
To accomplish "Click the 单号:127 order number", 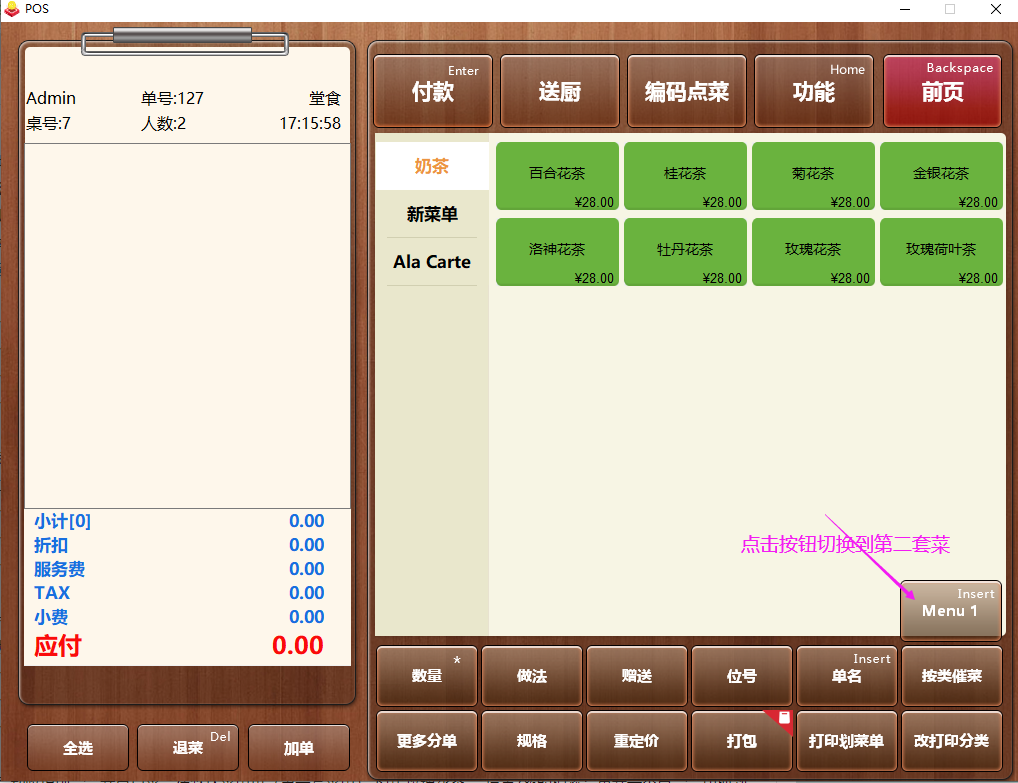I will pos(172,99).
